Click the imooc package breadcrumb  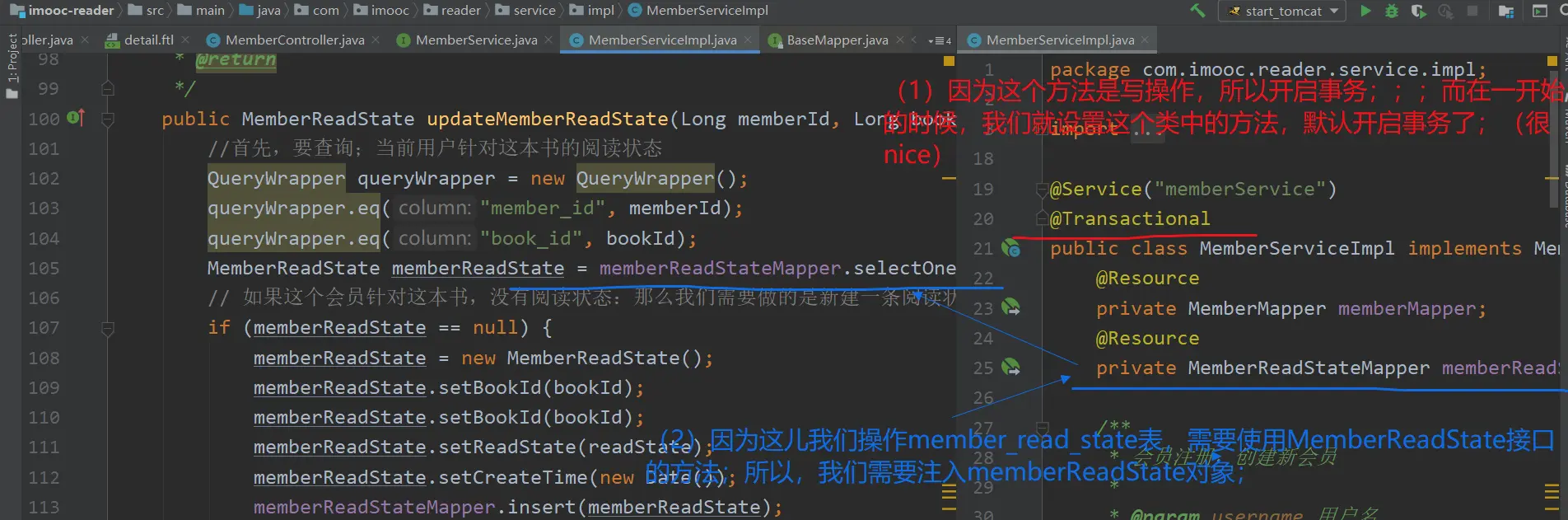(381, 11)
